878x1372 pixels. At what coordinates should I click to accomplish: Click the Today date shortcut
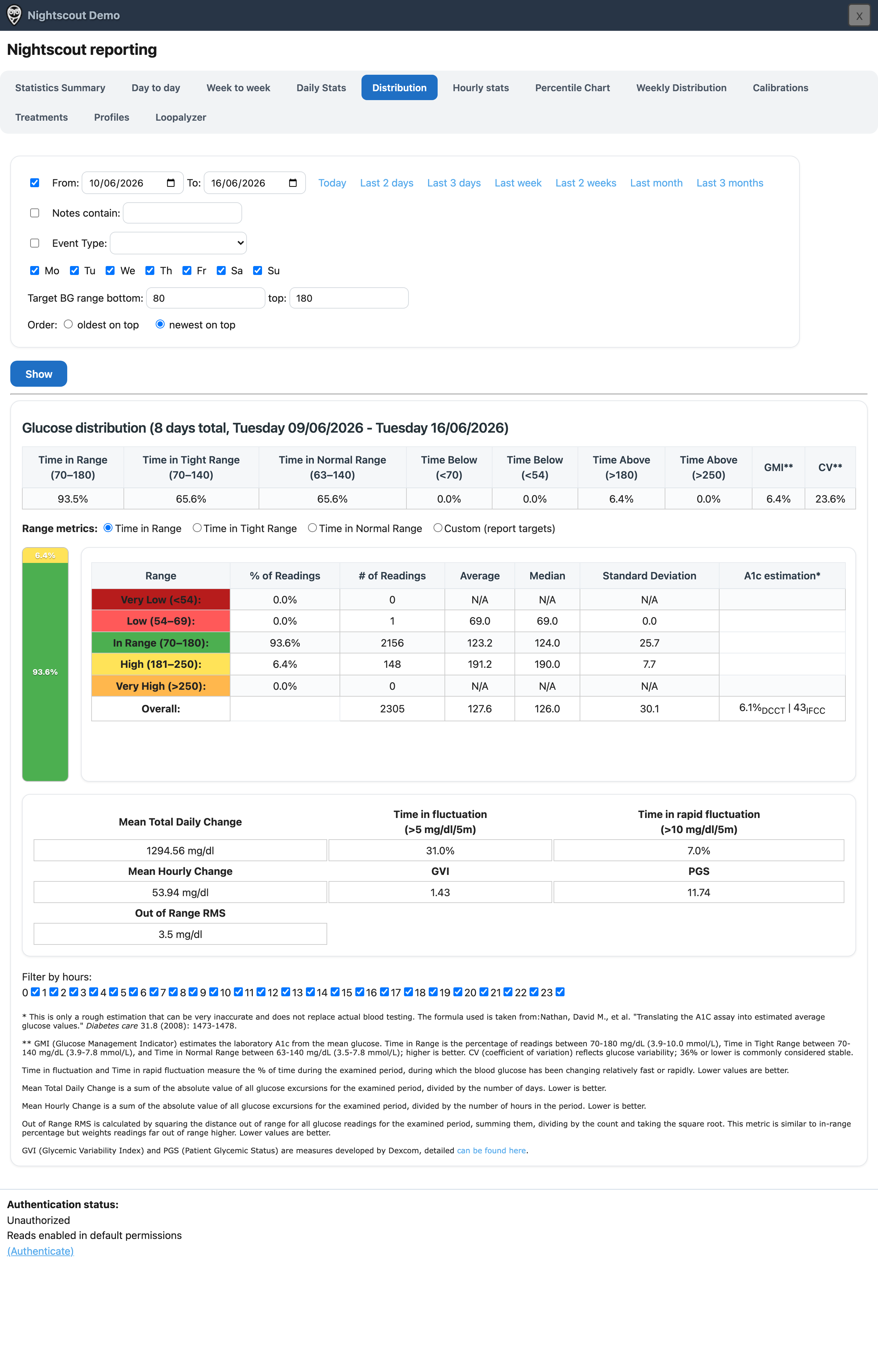click(x=332, y=183)
